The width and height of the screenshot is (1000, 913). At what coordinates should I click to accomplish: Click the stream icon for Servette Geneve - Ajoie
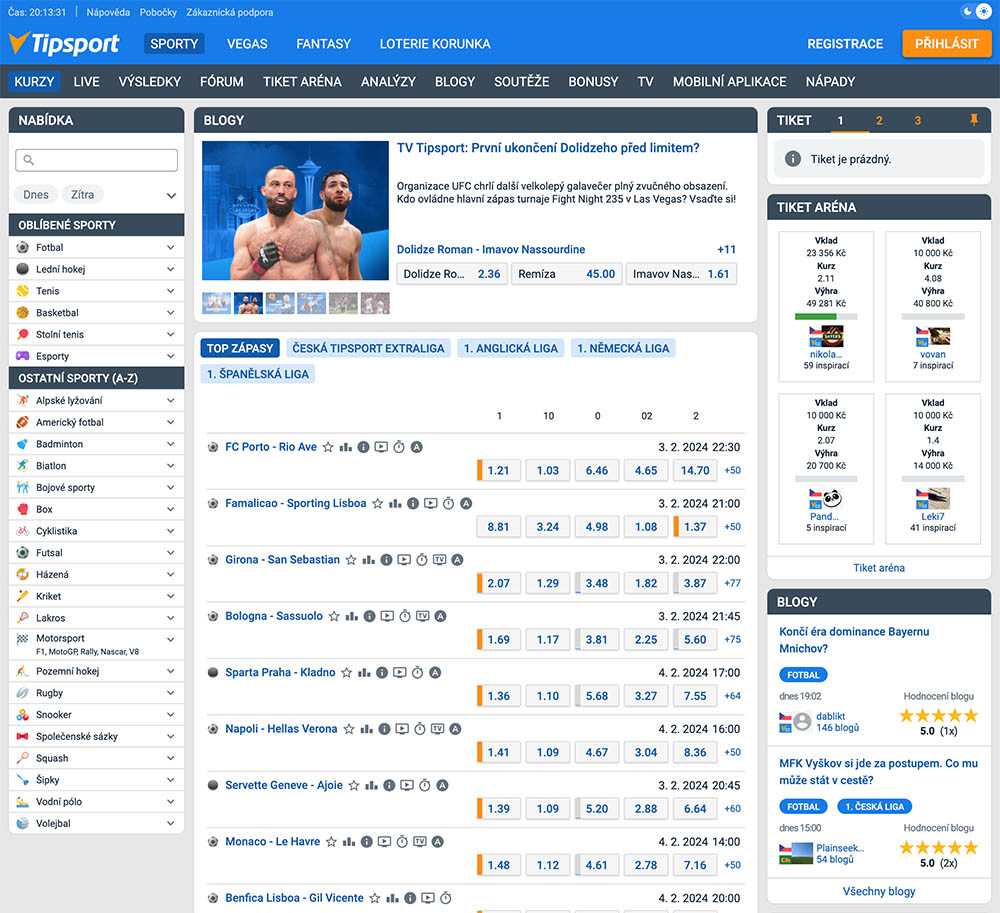click(x=407, y=785)
